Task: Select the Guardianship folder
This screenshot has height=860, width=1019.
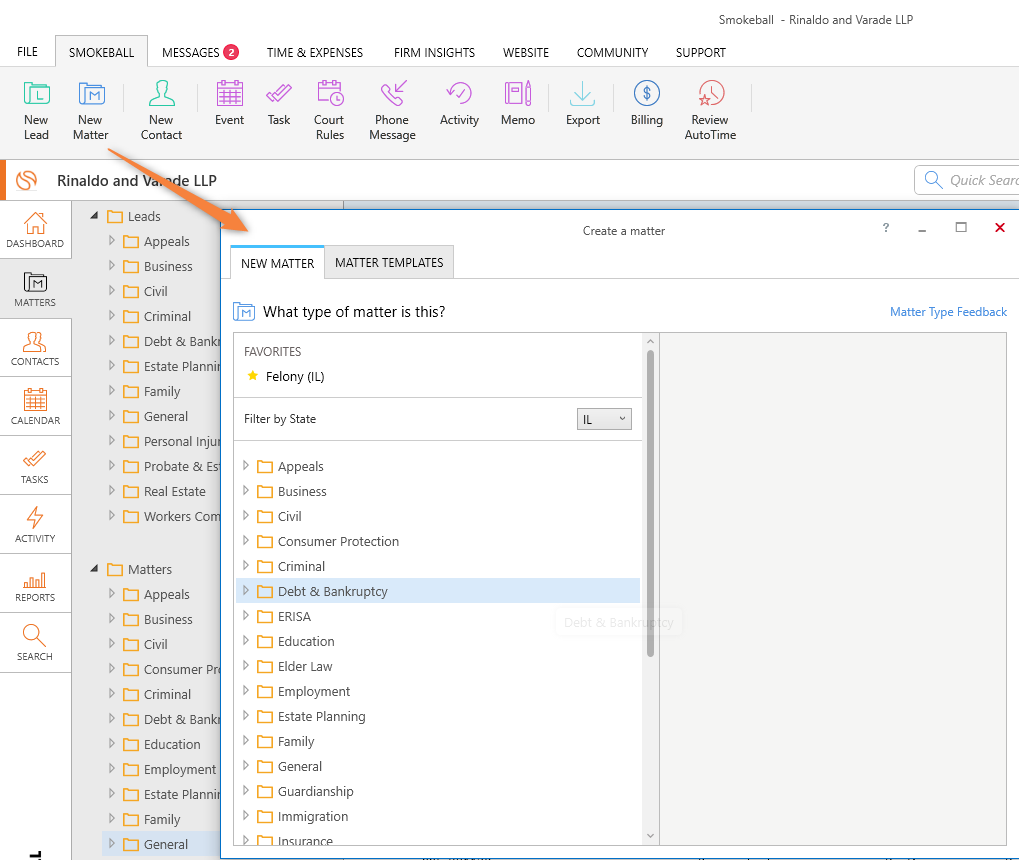Action: click(315, 791)
